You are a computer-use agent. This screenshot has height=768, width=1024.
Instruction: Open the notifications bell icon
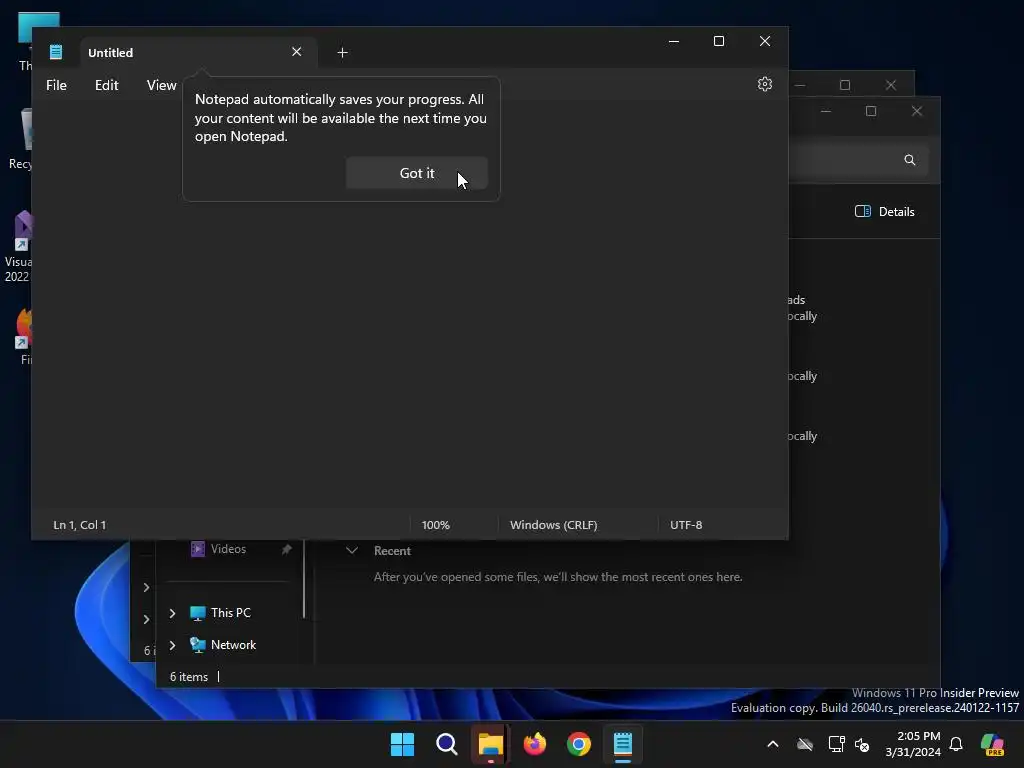[x=956, y=744]
